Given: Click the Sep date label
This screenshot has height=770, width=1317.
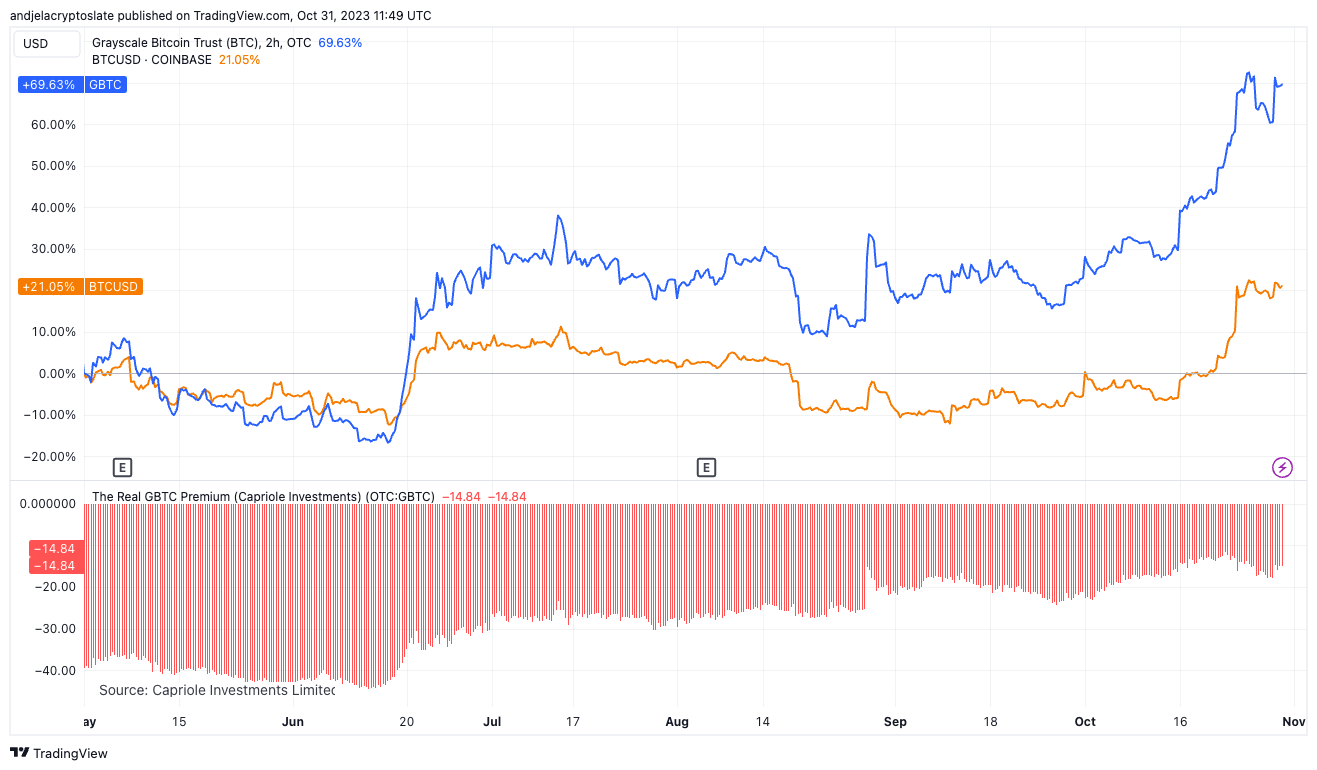Looking at the screenshot, I should click(x=896, y=721).
